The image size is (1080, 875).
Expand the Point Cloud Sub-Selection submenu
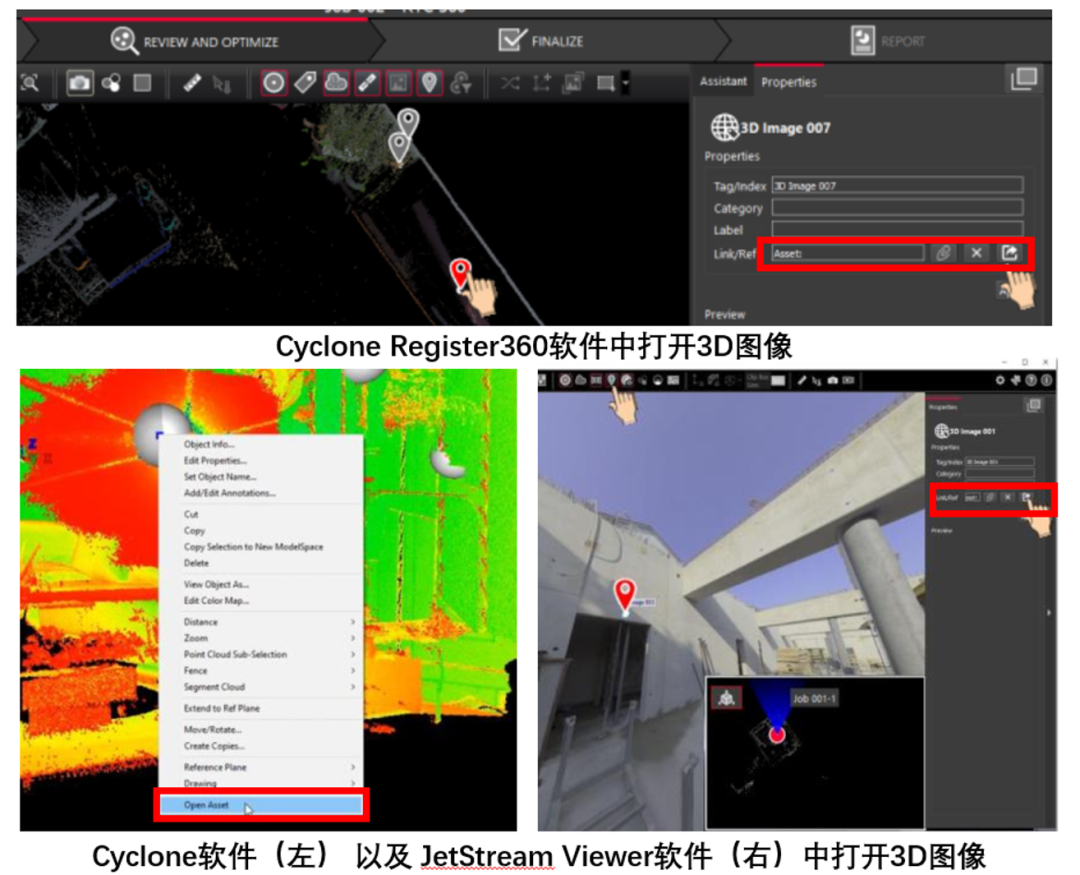pos(353,655)
